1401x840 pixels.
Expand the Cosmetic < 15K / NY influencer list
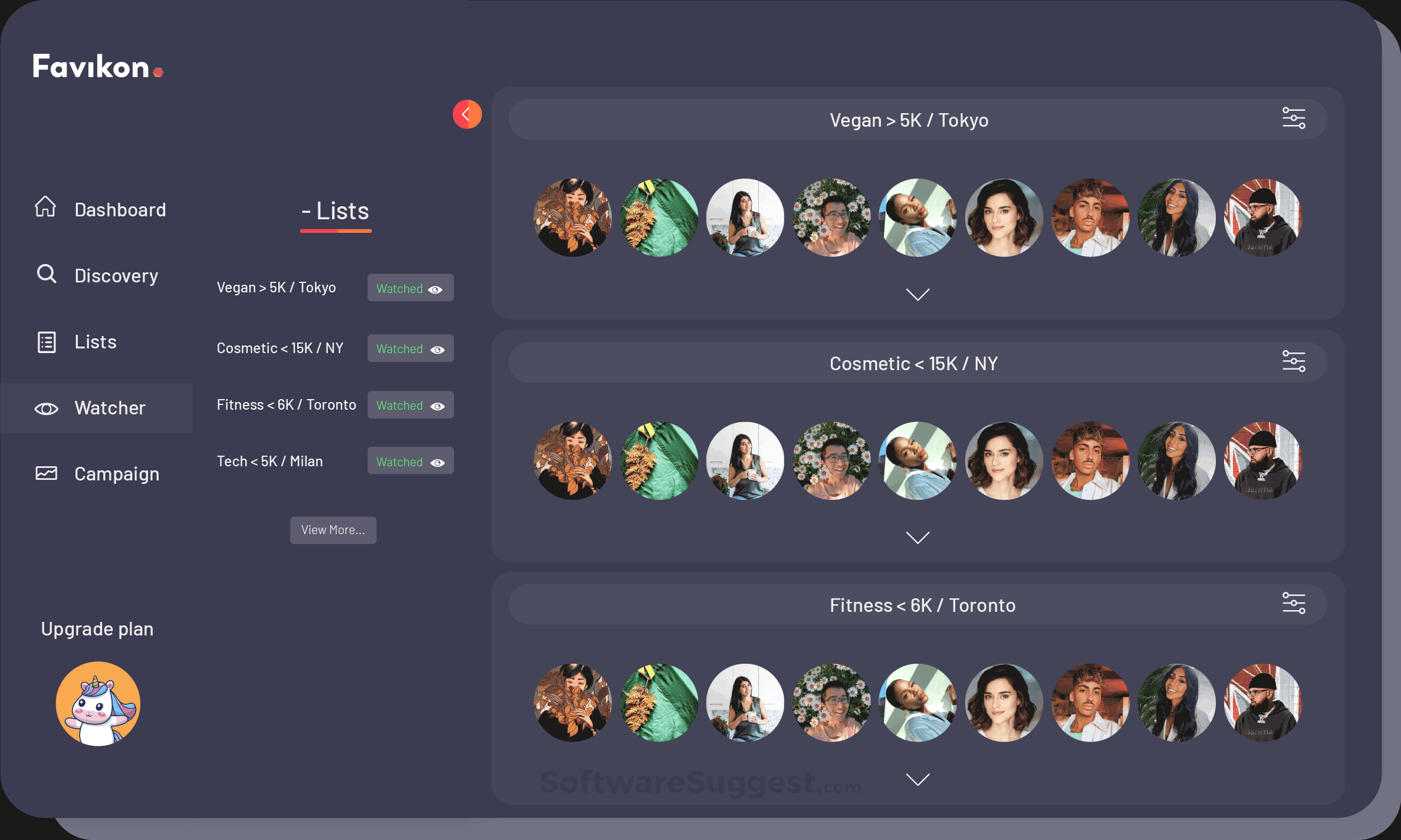click(x=917, y=536)
